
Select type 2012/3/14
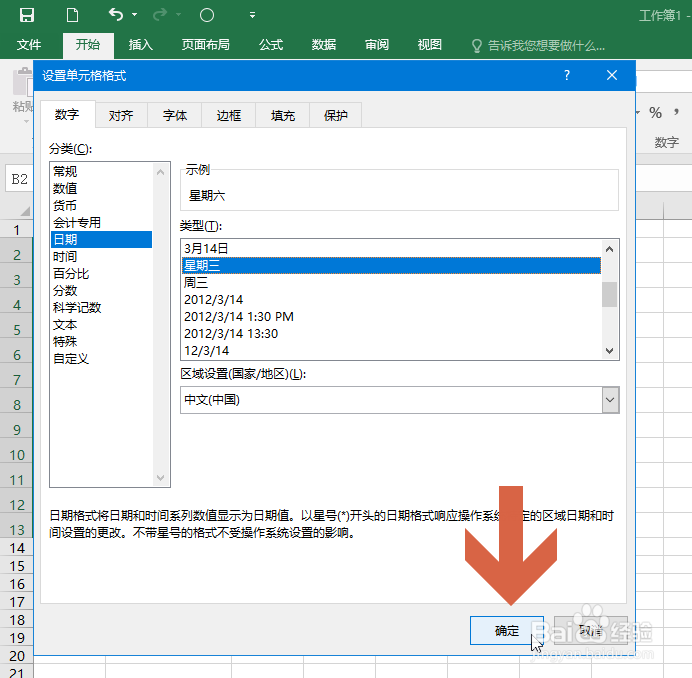tap(391, 300)
